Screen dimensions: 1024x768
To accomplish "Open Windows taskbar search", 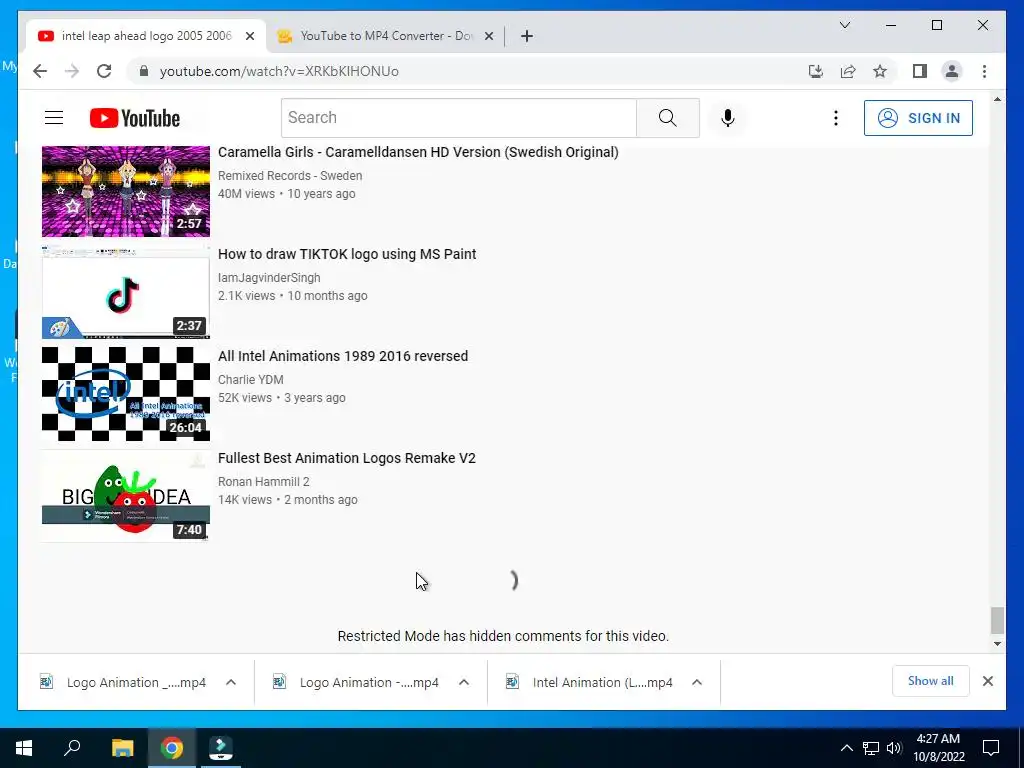I will (72, 748).
